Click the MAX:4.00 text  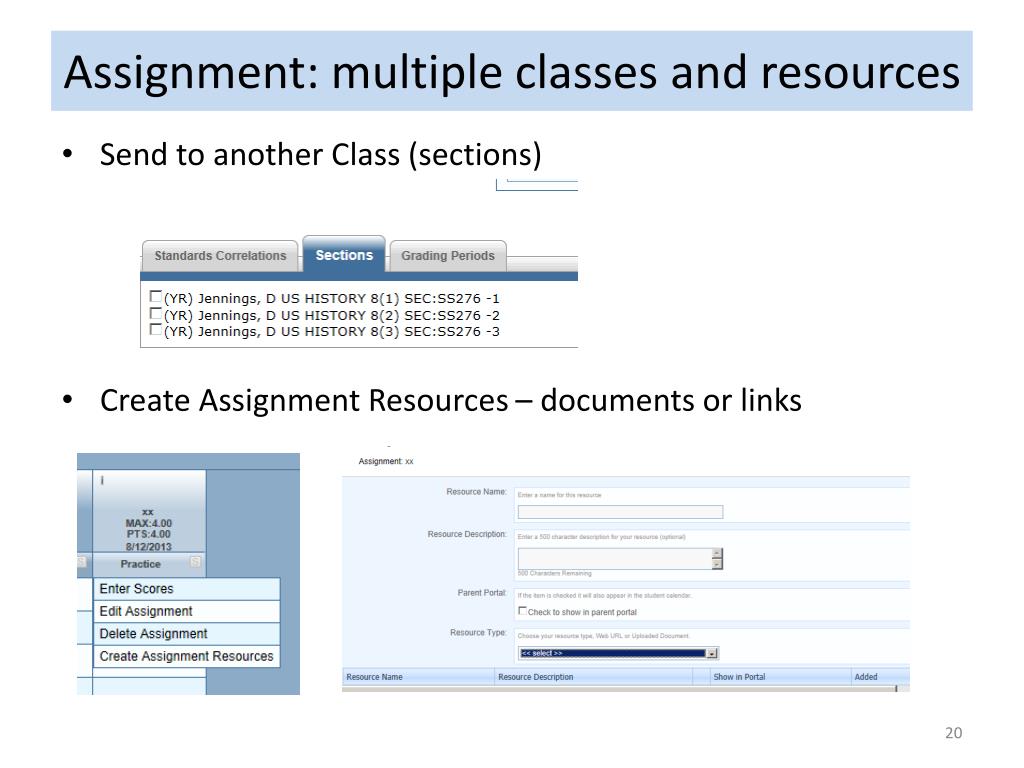pyautogui.click(x=149, y=524)
